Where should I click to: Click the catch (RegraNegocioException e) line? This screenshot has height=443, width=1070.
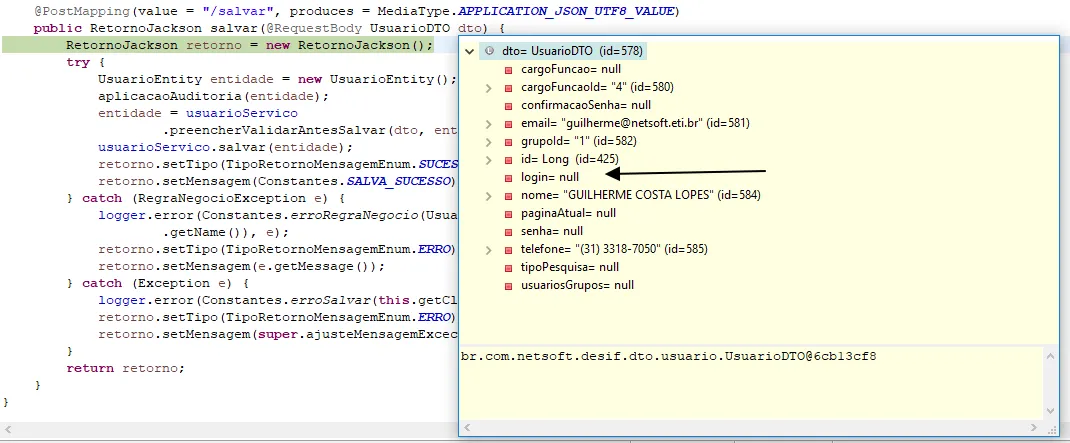tap(205, 199)
